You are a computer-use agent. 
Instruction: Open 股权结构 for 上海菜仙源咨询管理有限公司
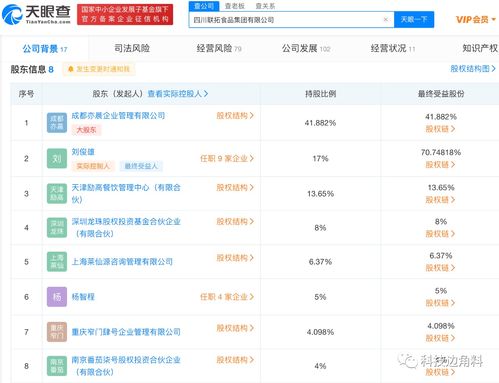235,258
